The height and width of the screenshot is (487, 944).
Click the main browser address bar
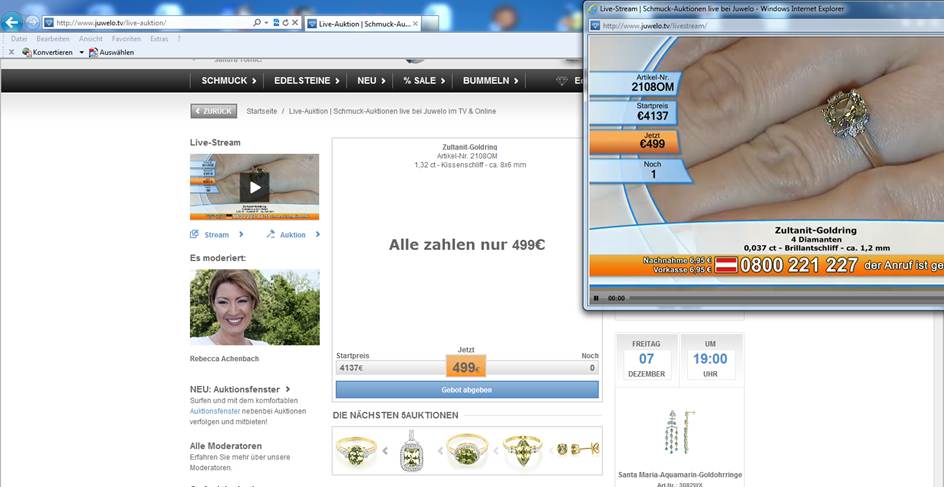click(150, 22)
